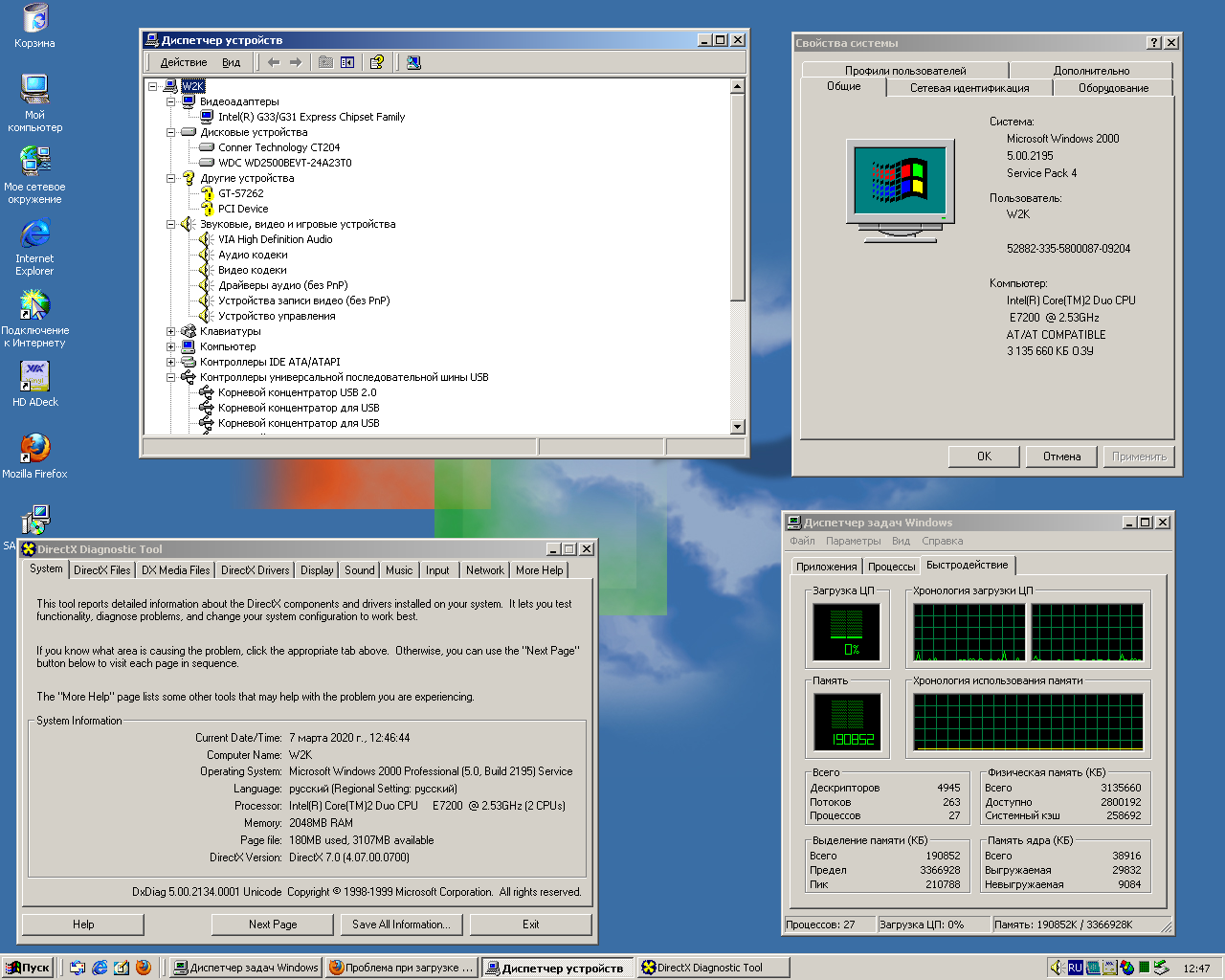Image resolution: width=1225 pixels, height=980 pixels.
Task: Click the RU language indicator in system tray
Action: tap(1075, 968)
